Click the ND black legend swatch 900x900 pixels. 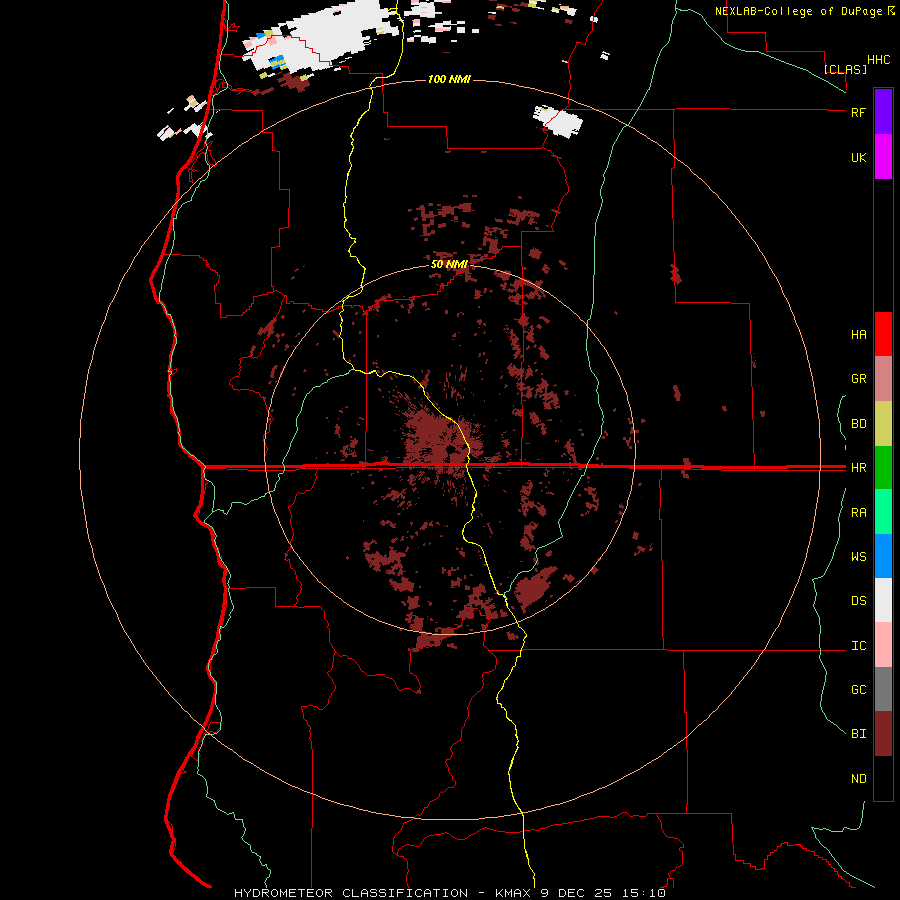883,778
